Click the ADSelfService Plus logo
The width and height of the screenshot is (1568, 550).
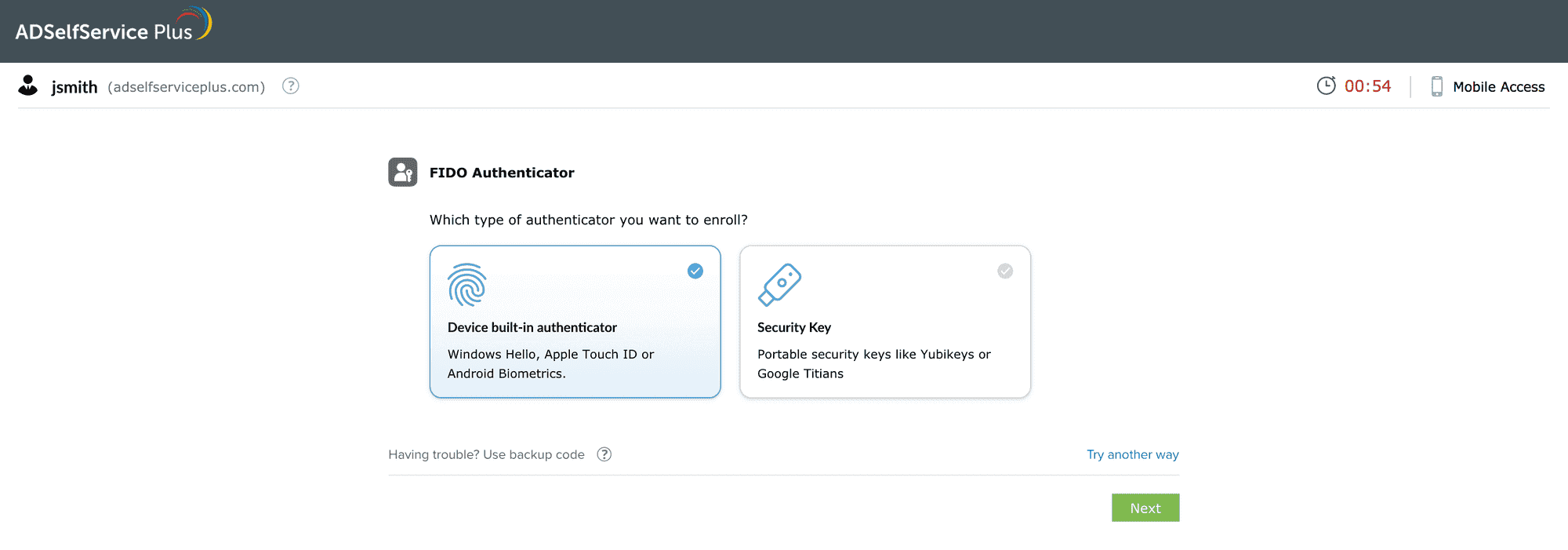[x=113, y=27]
